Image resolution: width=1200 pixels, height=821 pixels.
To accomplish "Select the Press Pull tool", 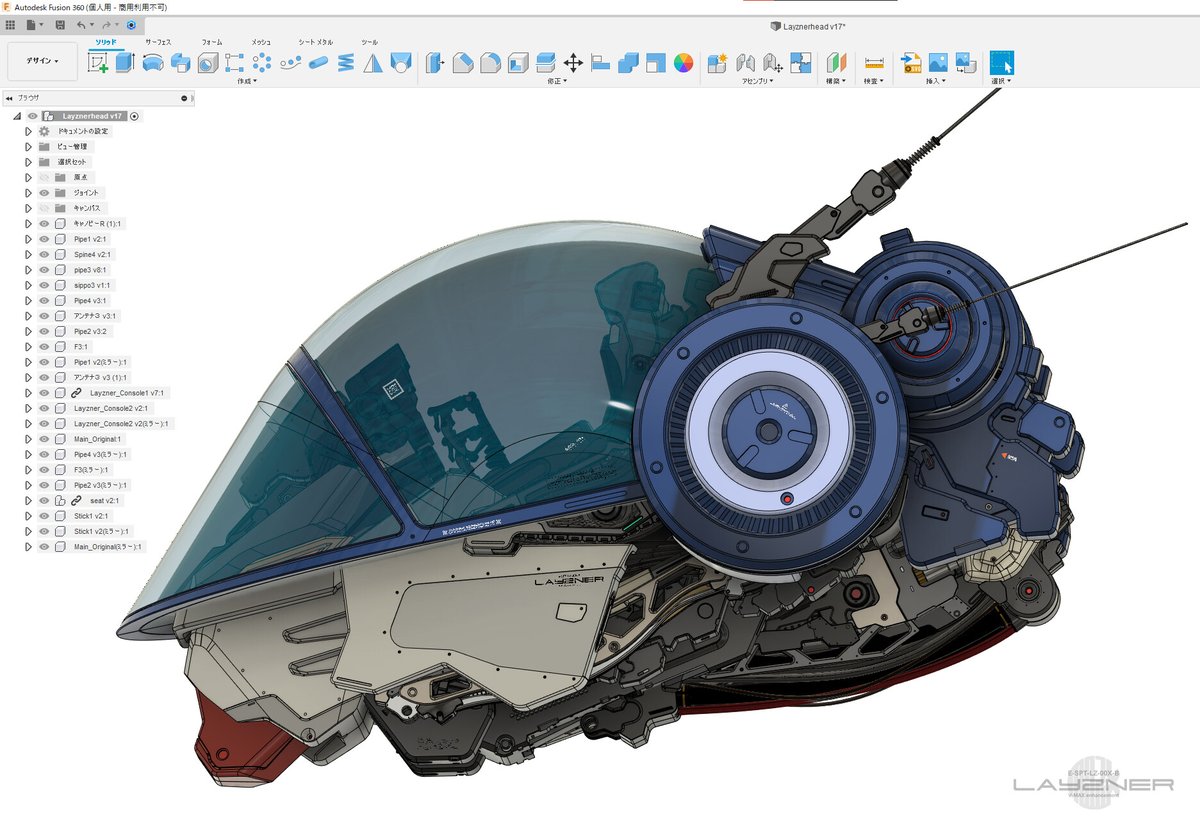I will click(x=435, y=63).
